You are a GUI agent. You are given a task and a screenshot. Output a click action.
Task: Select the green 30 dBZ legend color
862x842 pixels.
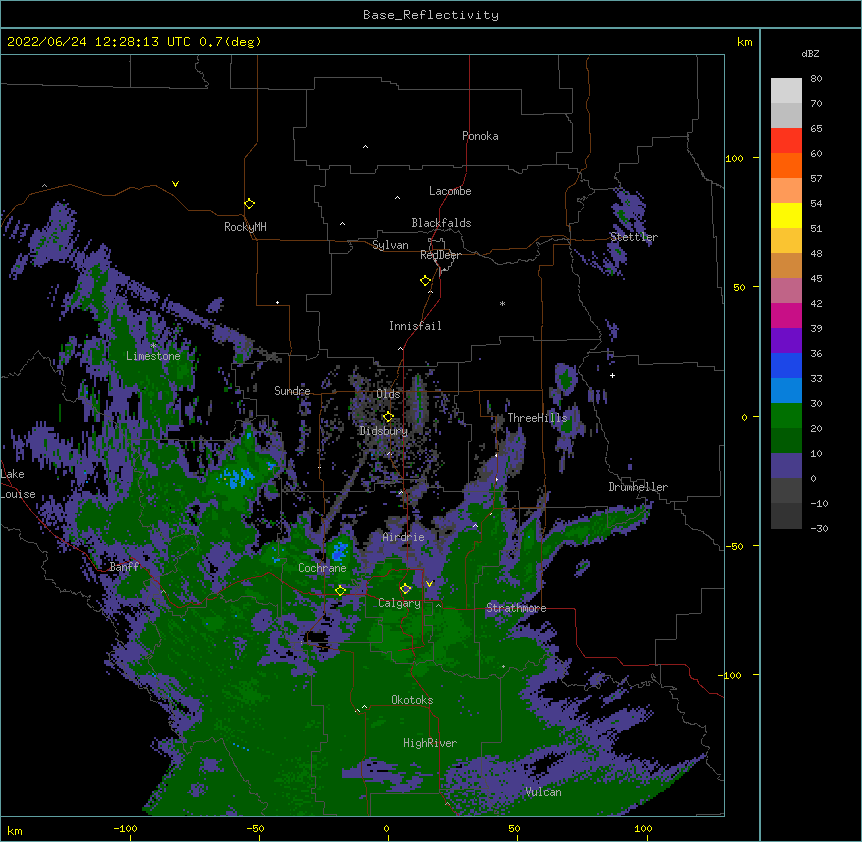point(786,416)
